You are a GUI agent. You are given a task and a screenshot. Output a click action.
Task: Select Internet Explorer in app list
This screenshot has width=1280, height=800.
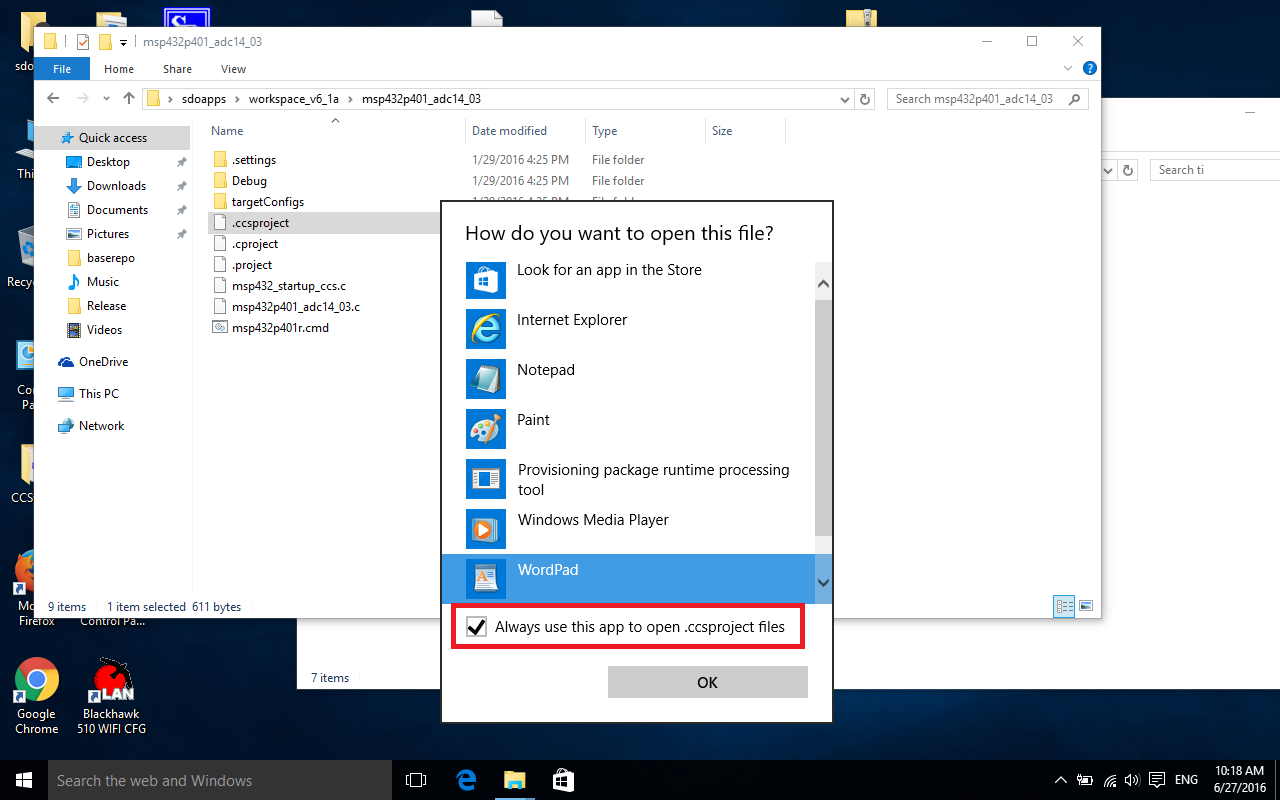pyautogui.click(x=627, y=329)
